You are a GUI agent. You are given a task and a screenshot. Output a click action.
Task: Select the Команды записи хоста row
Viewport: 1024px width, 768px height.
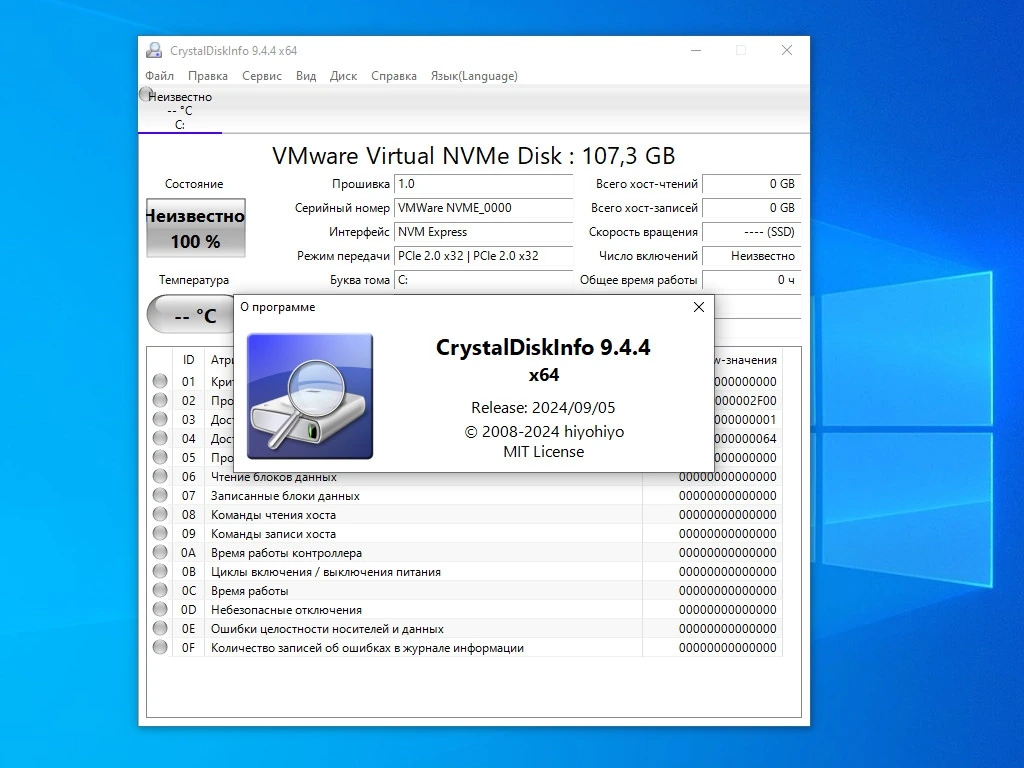click(465, 534)
